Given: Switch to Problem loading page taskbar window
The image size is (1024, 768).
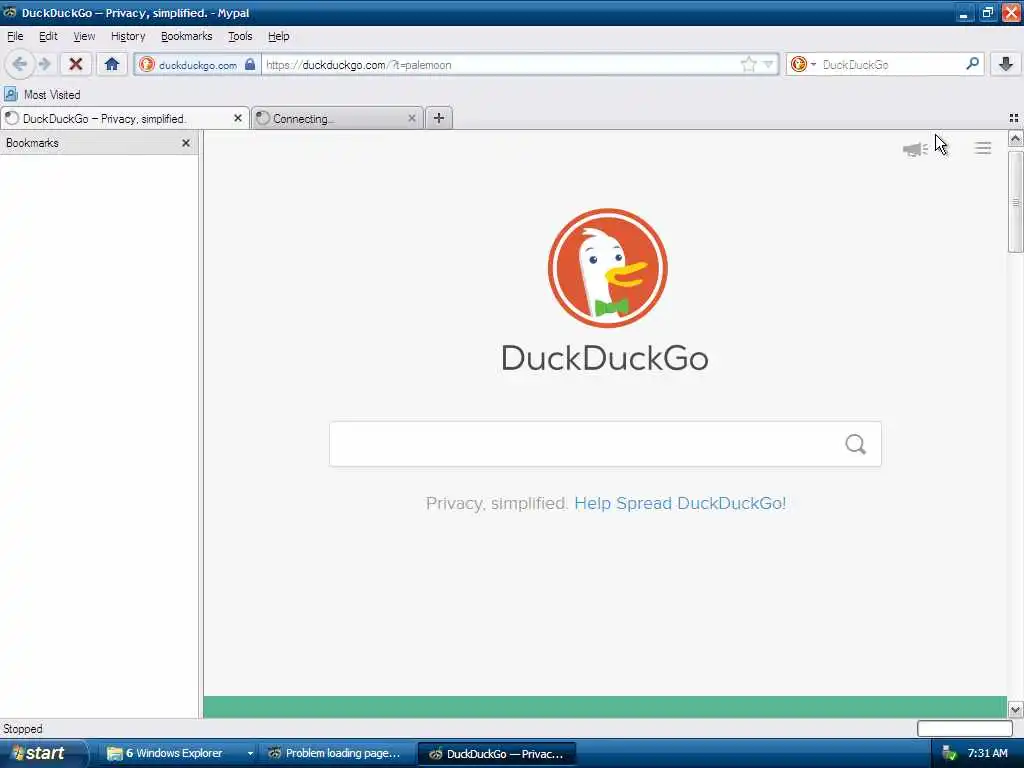Looking at the screenshot, I should click(336, 753).
